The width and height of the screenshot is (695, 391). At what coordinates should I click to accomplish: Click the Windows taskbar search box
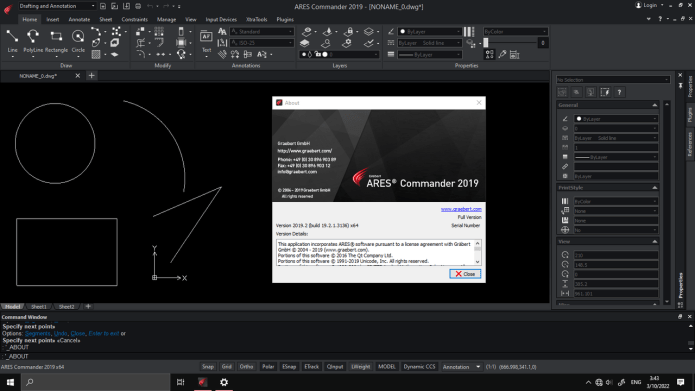pyautogui.click(x=95, y=382)
